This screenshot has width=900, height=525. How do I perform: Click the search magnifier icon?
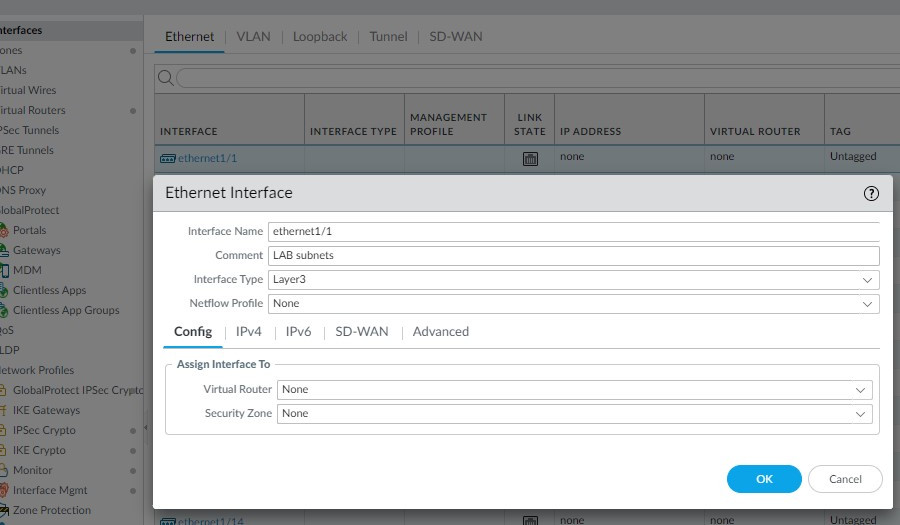pyautogui.click(x=165, y=77)
